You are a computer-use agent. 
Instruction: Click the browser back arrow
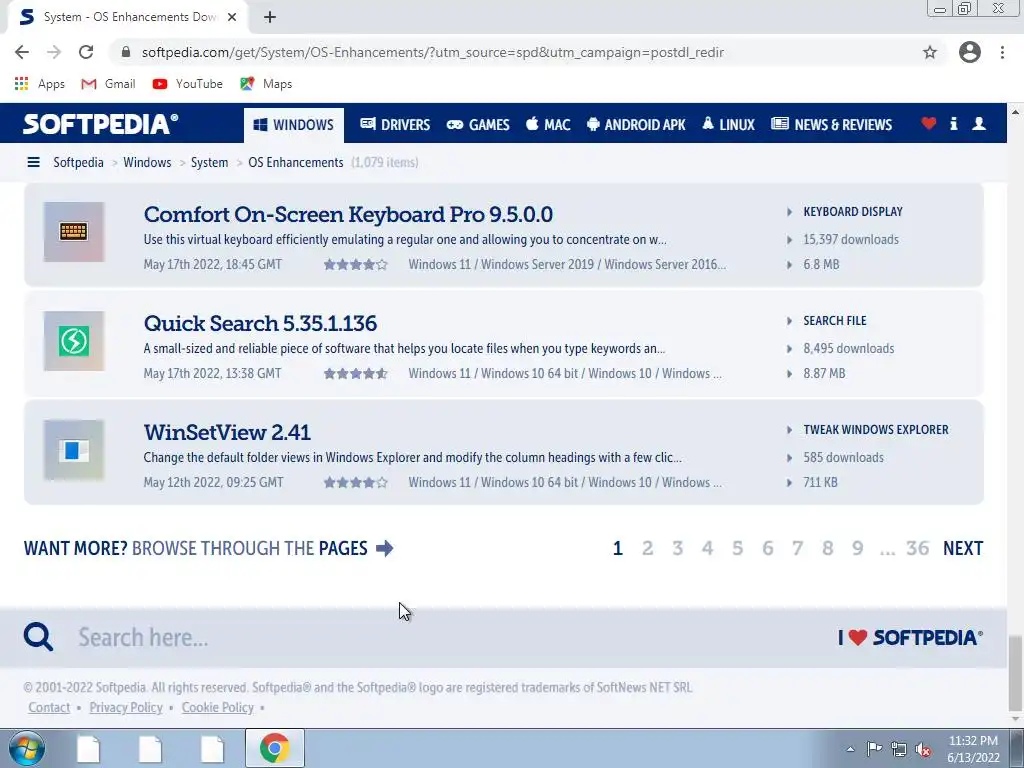point(22,52)
